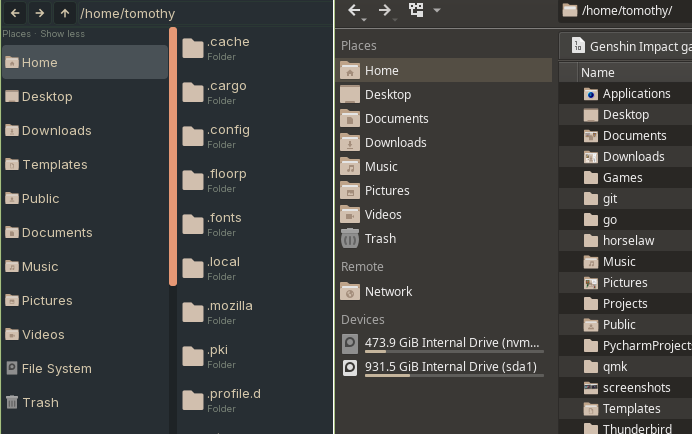Select the .mozilla folder icon
Screen dimensions: 692x434
click(x=193, y=312)
